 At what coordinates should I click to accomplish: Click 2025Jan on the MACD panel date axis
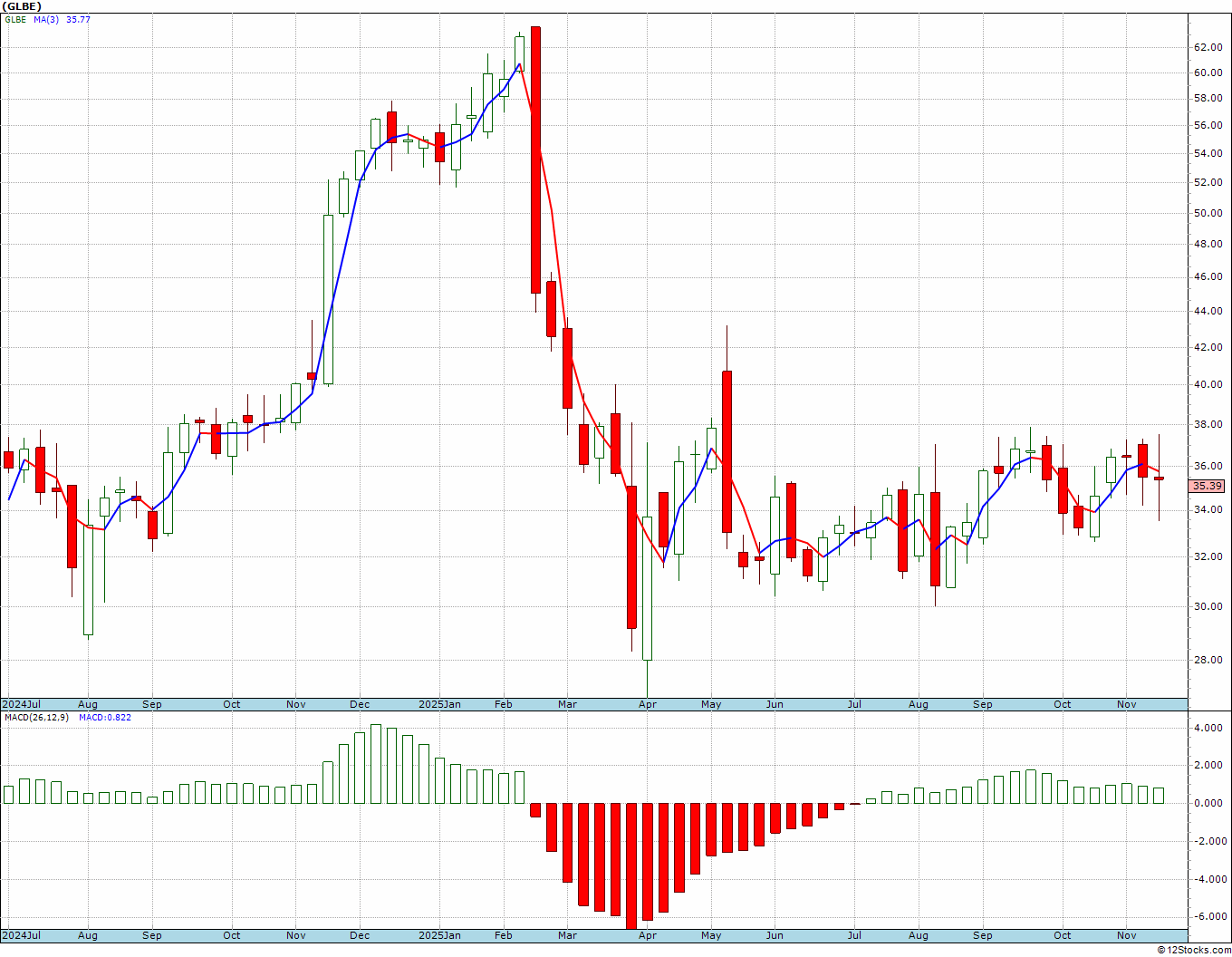[440, 935]
